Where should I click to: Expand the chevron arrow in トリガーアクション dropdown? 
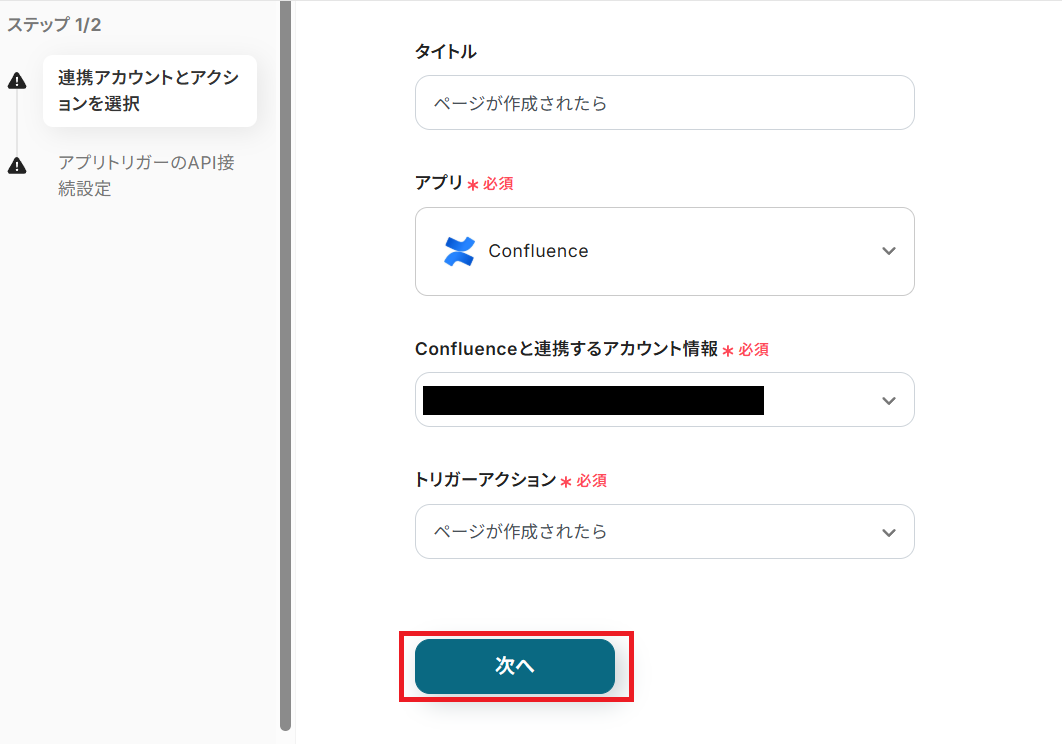(x=888, y=532)
